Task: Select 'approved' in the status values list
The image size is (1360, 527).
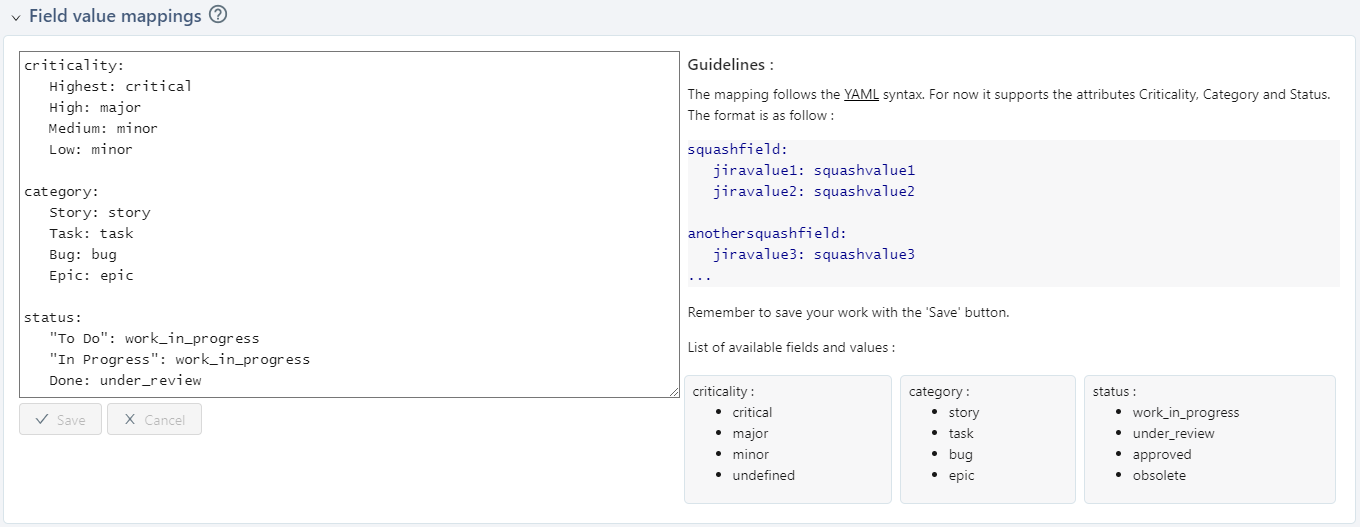Action: (x=1162, y=455)
